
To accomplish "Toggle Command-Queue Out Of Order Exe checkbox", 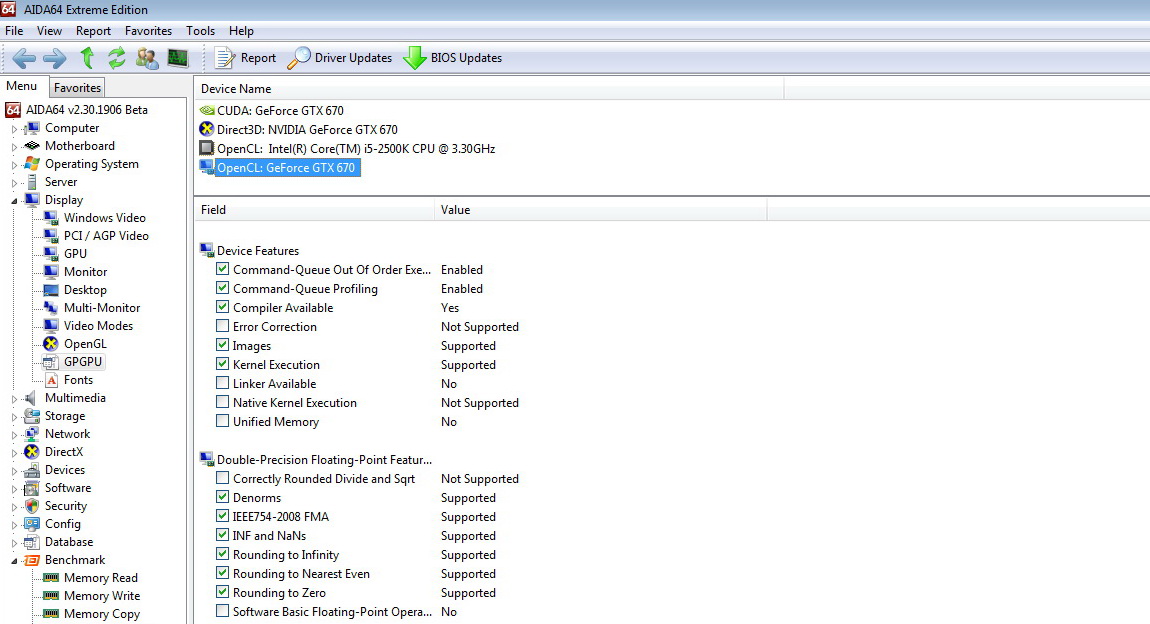I will coord(222,269).
